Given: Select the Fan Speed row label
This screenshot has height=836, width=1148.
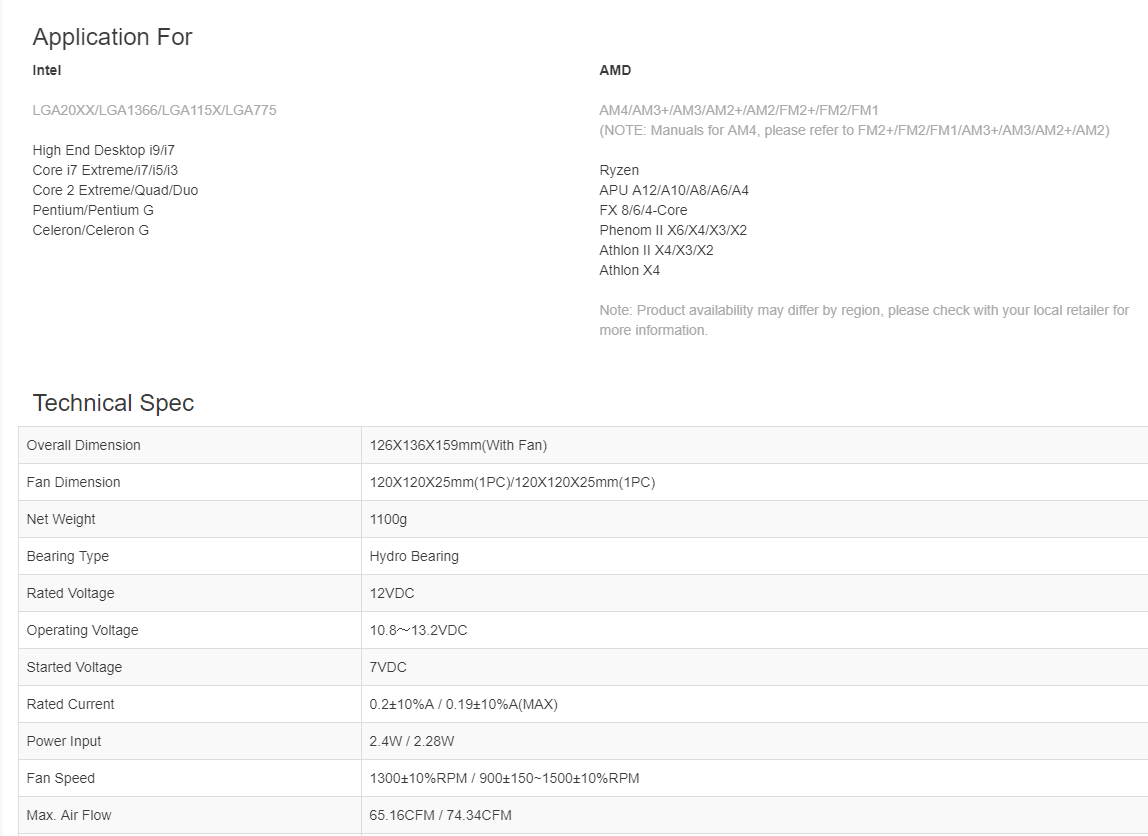Looking at the screenshot, I should tap(60, 778).
